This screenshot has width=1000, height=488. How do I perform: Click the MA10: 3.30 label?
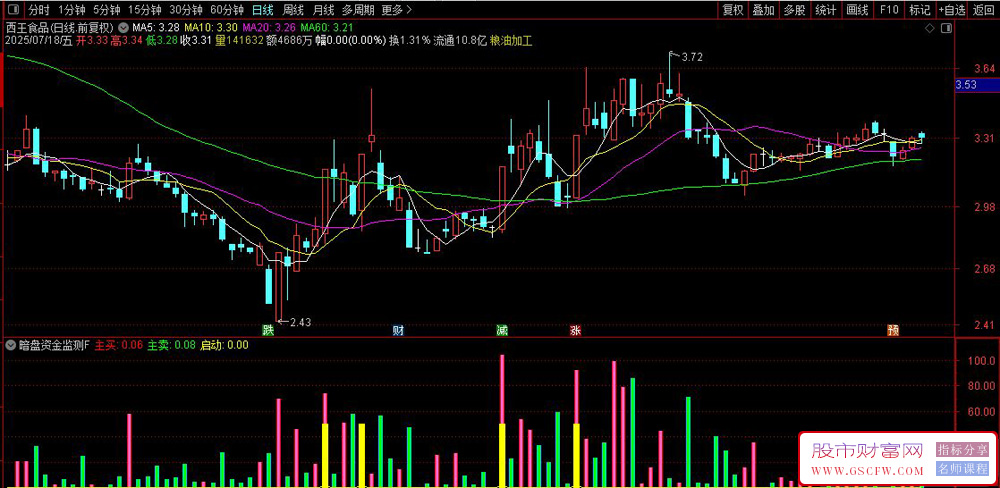[x=211, y=28]
